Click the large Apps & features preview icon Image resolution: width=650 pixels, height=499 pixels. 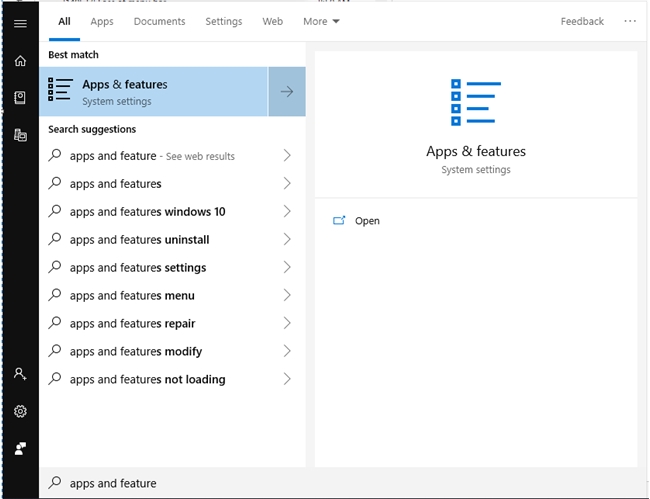click(x=476, y=102)
